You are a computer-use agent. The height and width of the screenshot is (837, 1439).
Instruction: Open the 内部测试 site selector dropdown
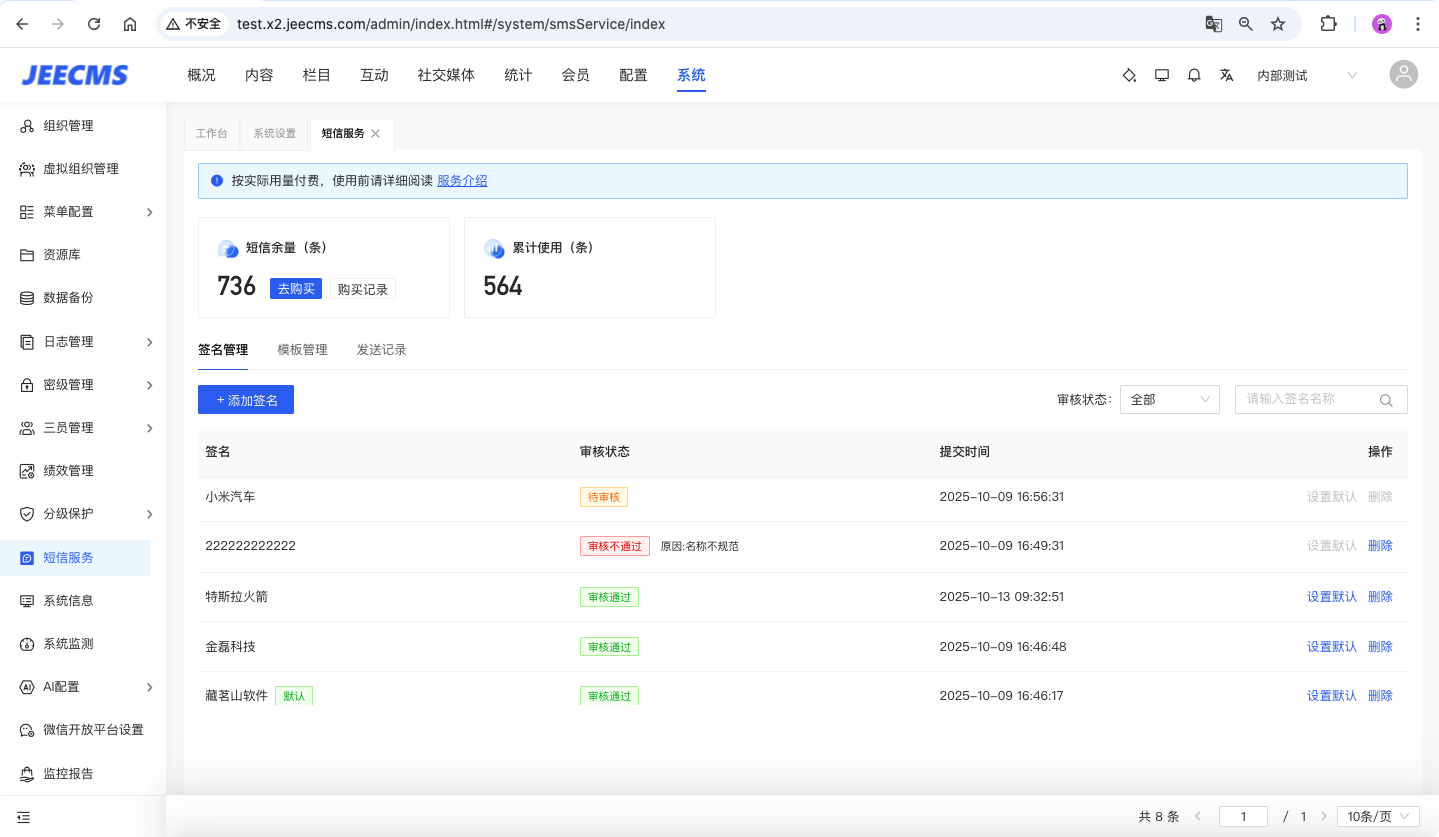click(1306, 75)
